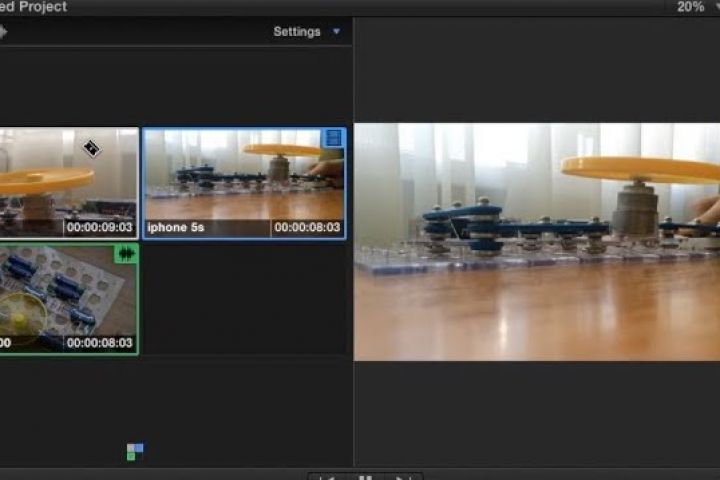Click the colored squares angle layout icon
This screenshot has width=720, height=480.
[x=135, y=452]
